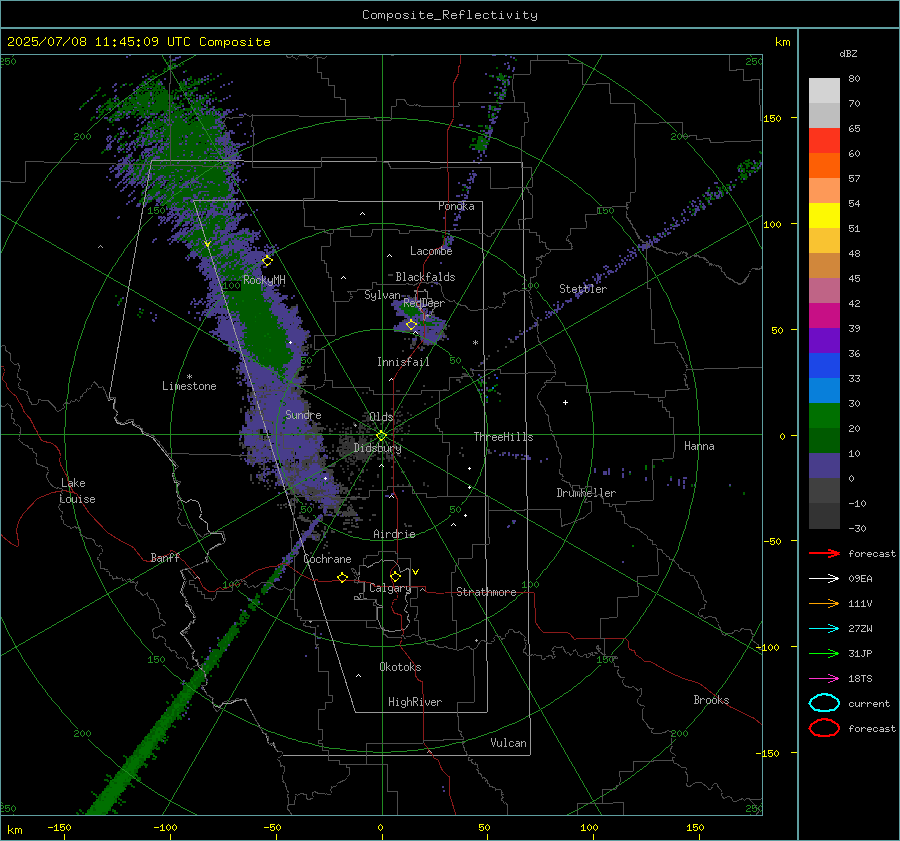Viewport: 900px width, 841px height.
Task: Click the RockyMH label
Action: (x=264, y=280)
